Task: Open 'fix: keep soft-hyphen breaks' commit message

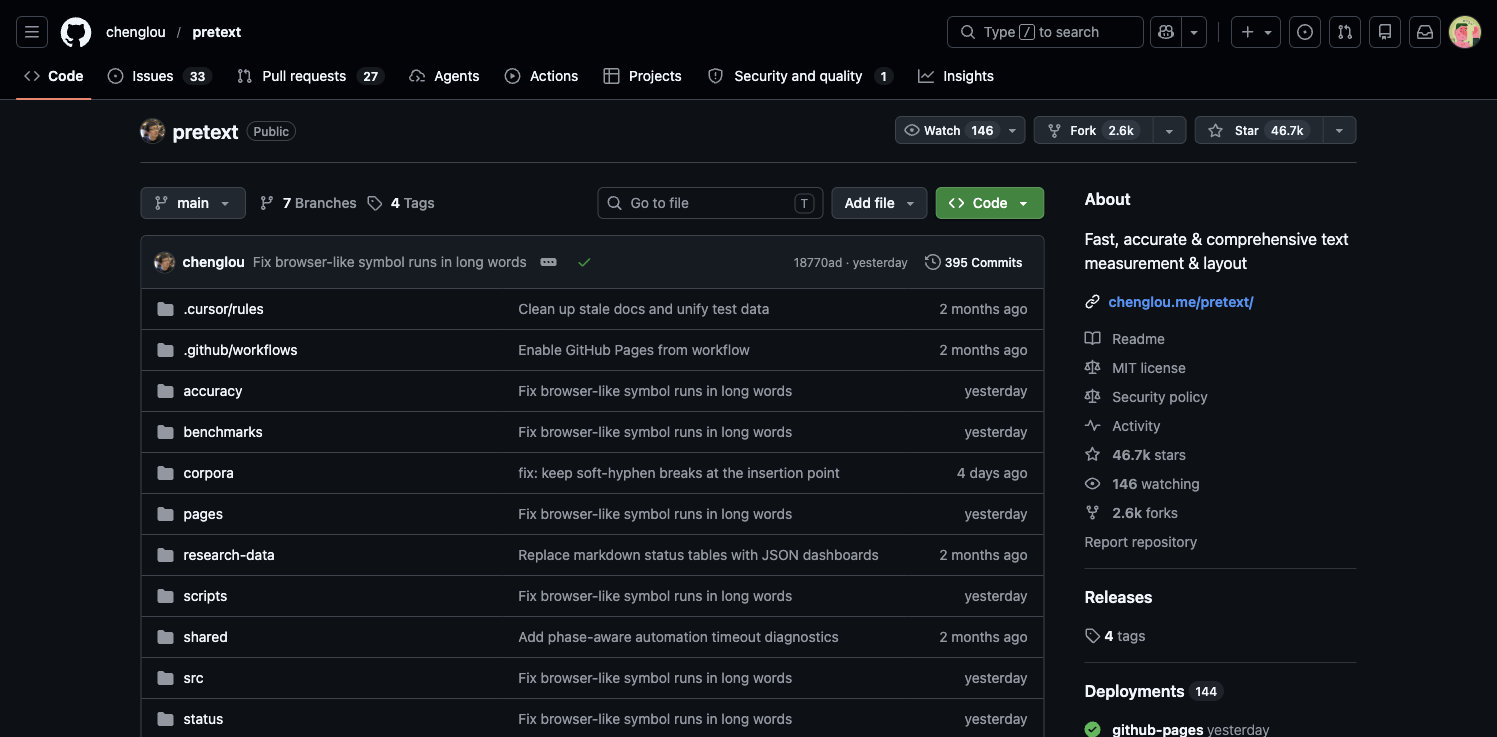Action: pos(679,473)
